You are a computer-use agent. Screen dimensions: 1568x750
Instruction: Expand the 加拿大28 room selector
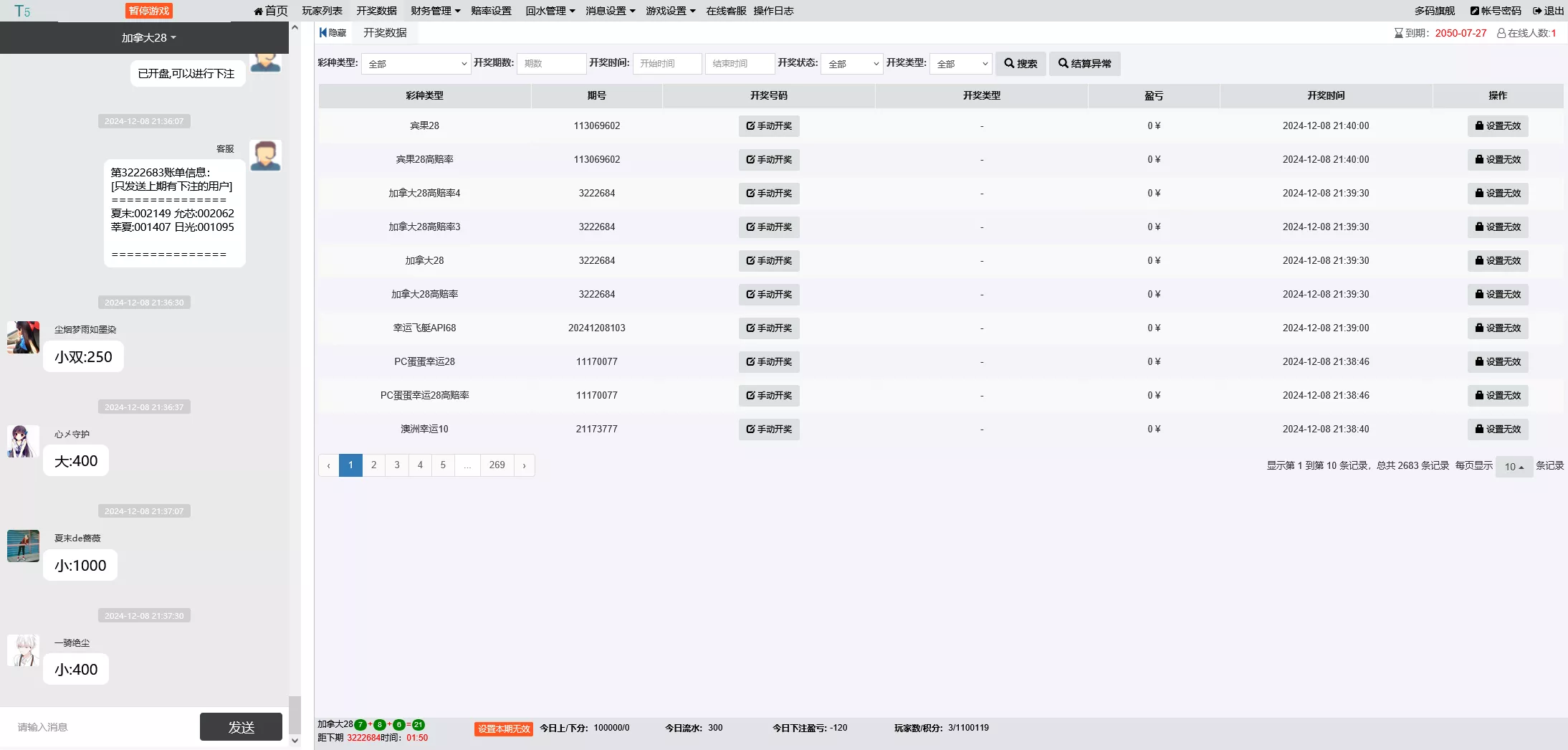coord(148,38)
